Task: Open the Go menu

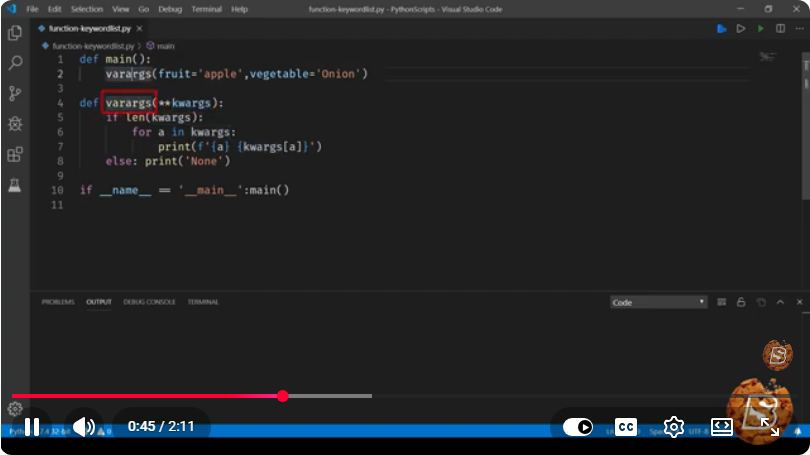Action: click(x=144, y=9)
